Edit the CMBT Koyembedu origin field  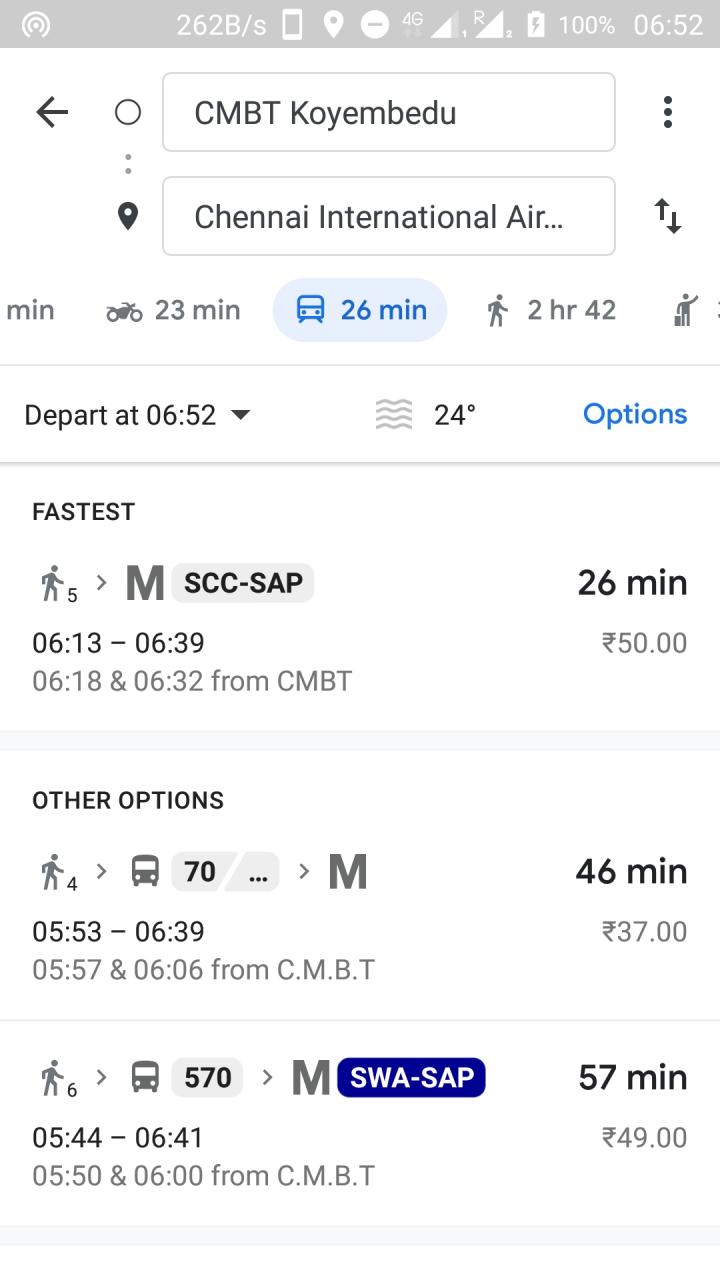pyautogui.click(x=388, y=112)
